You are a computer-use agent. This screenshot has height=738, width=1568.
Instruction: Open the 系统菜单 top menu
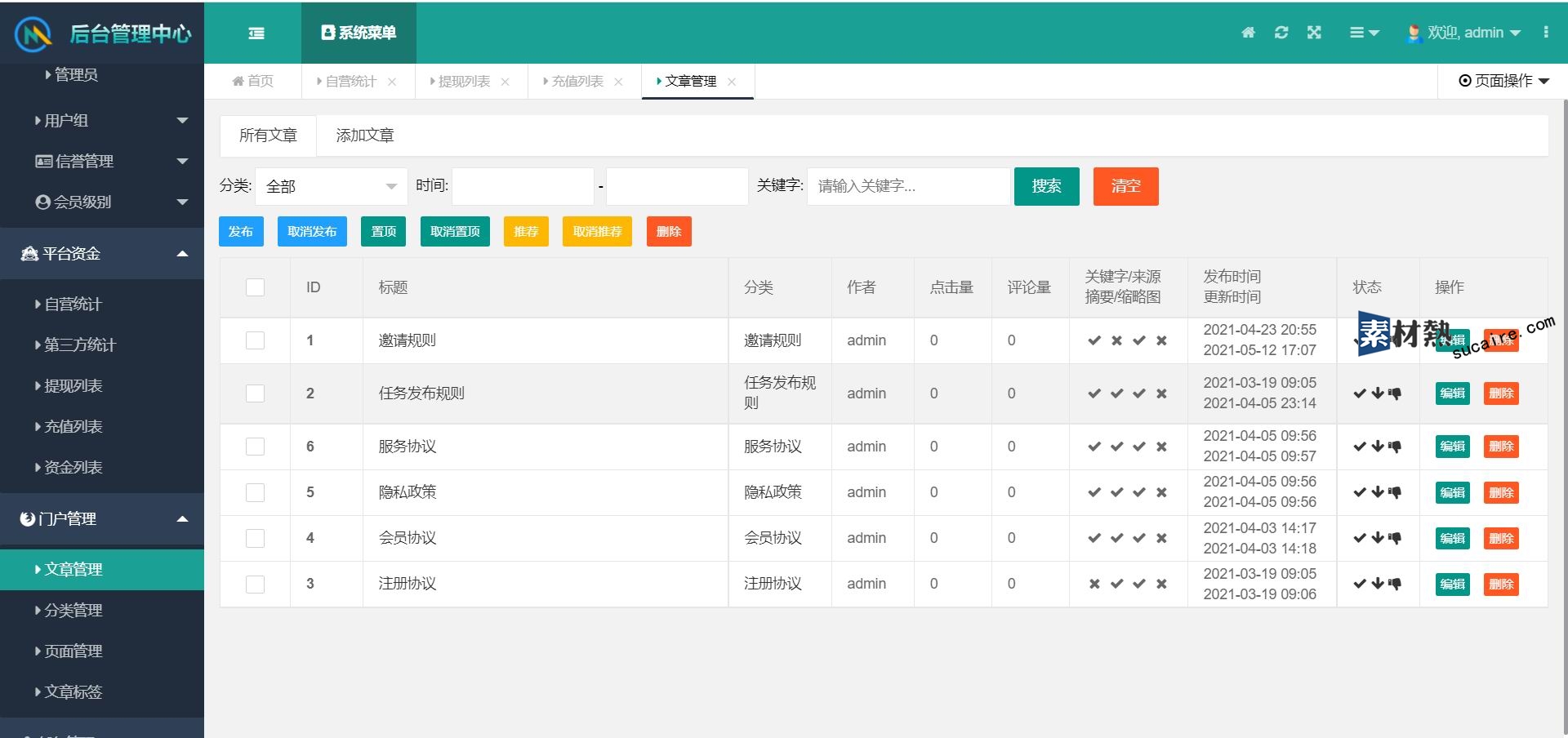pos(359,33)
